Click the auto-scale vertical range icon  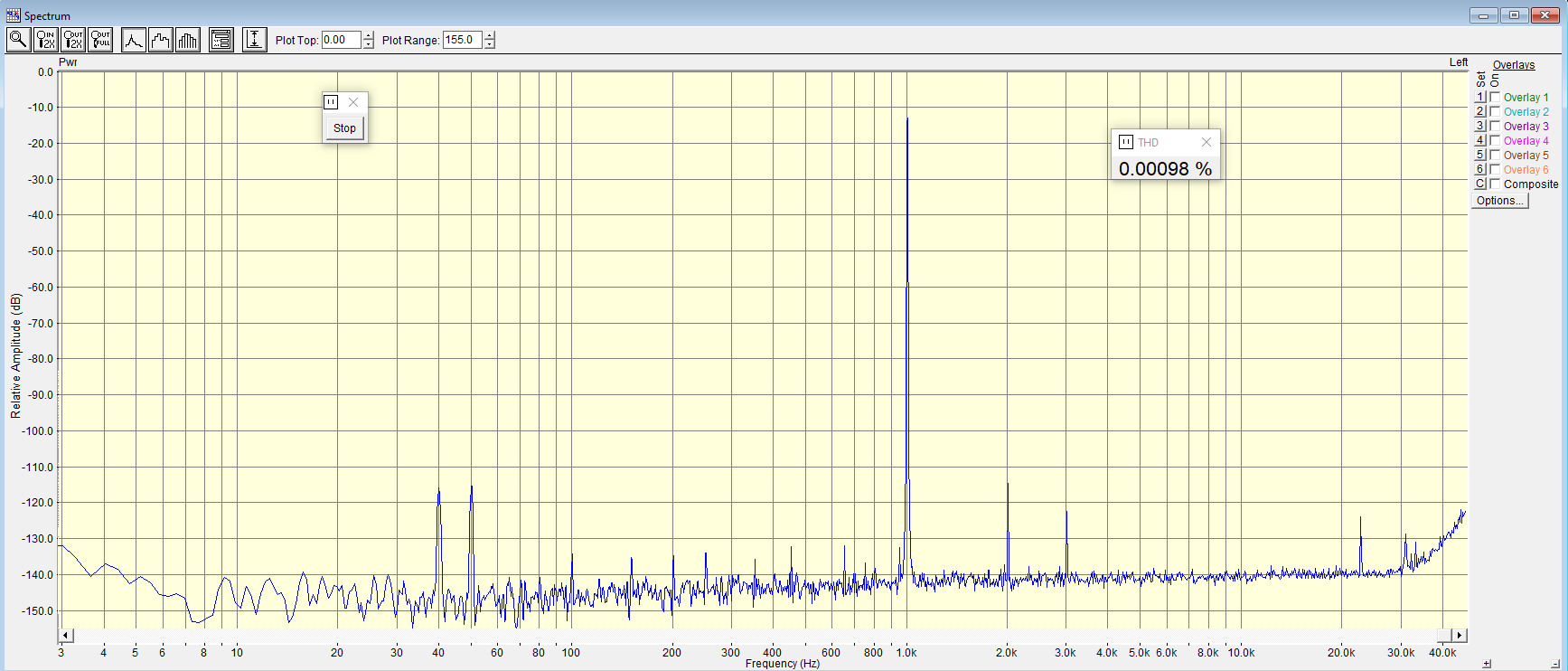click(x=255, y=40)
